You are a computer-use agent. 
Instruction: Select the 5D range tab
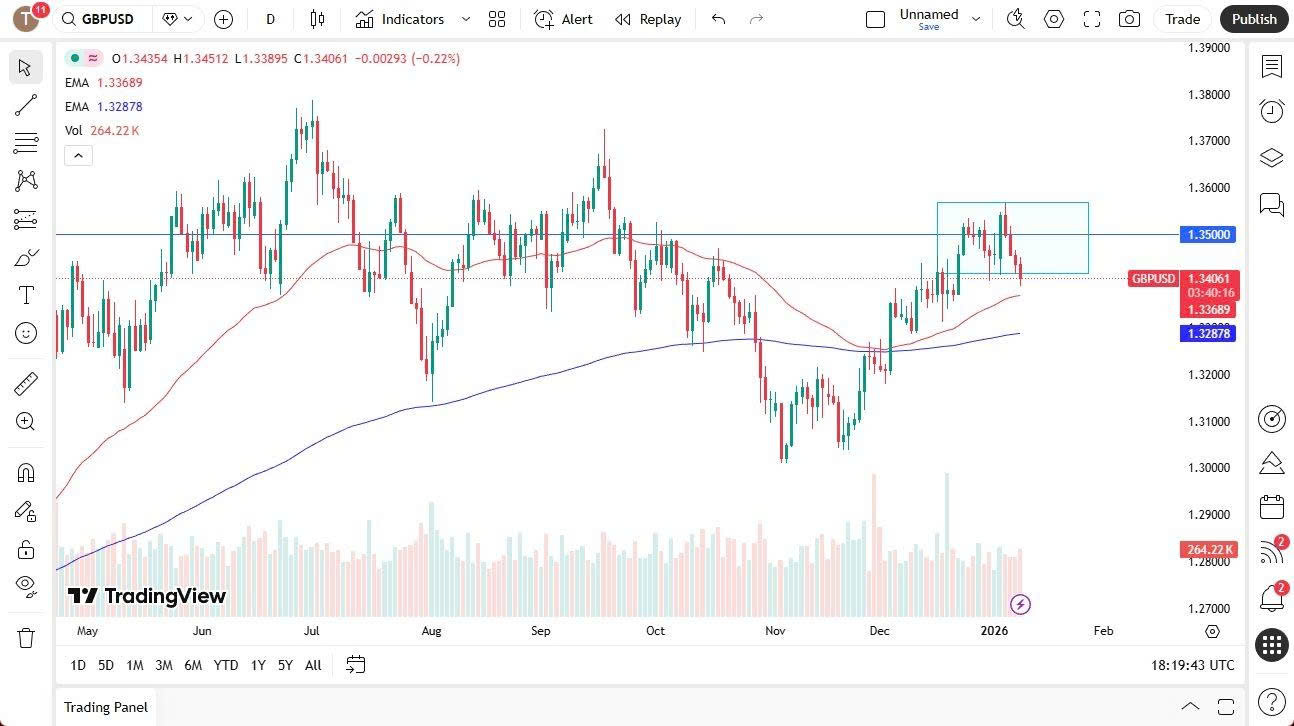tap(106, 665)
